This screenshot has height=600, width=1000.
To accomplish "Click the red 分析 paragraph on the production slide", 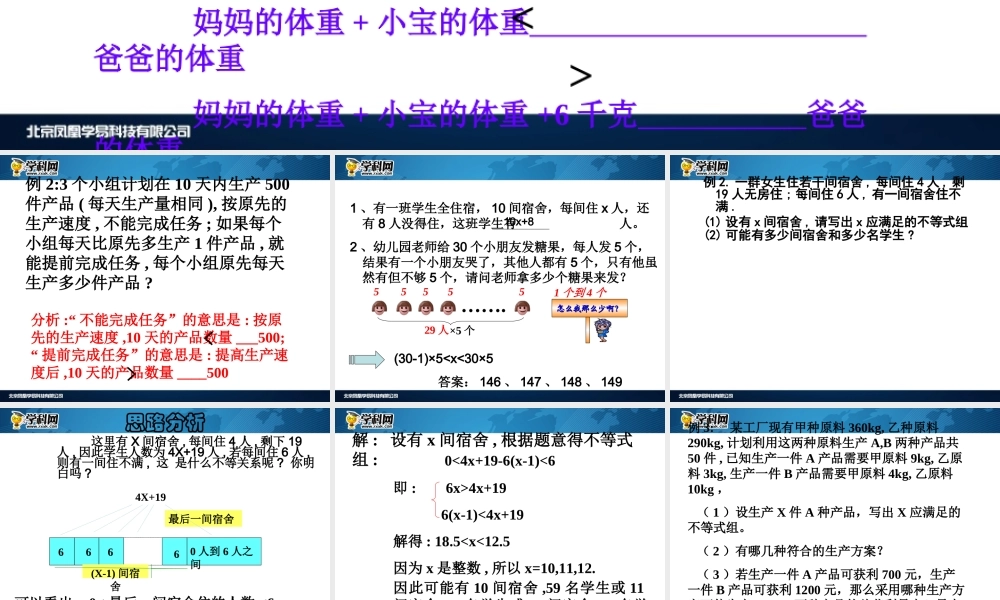I will [x=159, y=346].
